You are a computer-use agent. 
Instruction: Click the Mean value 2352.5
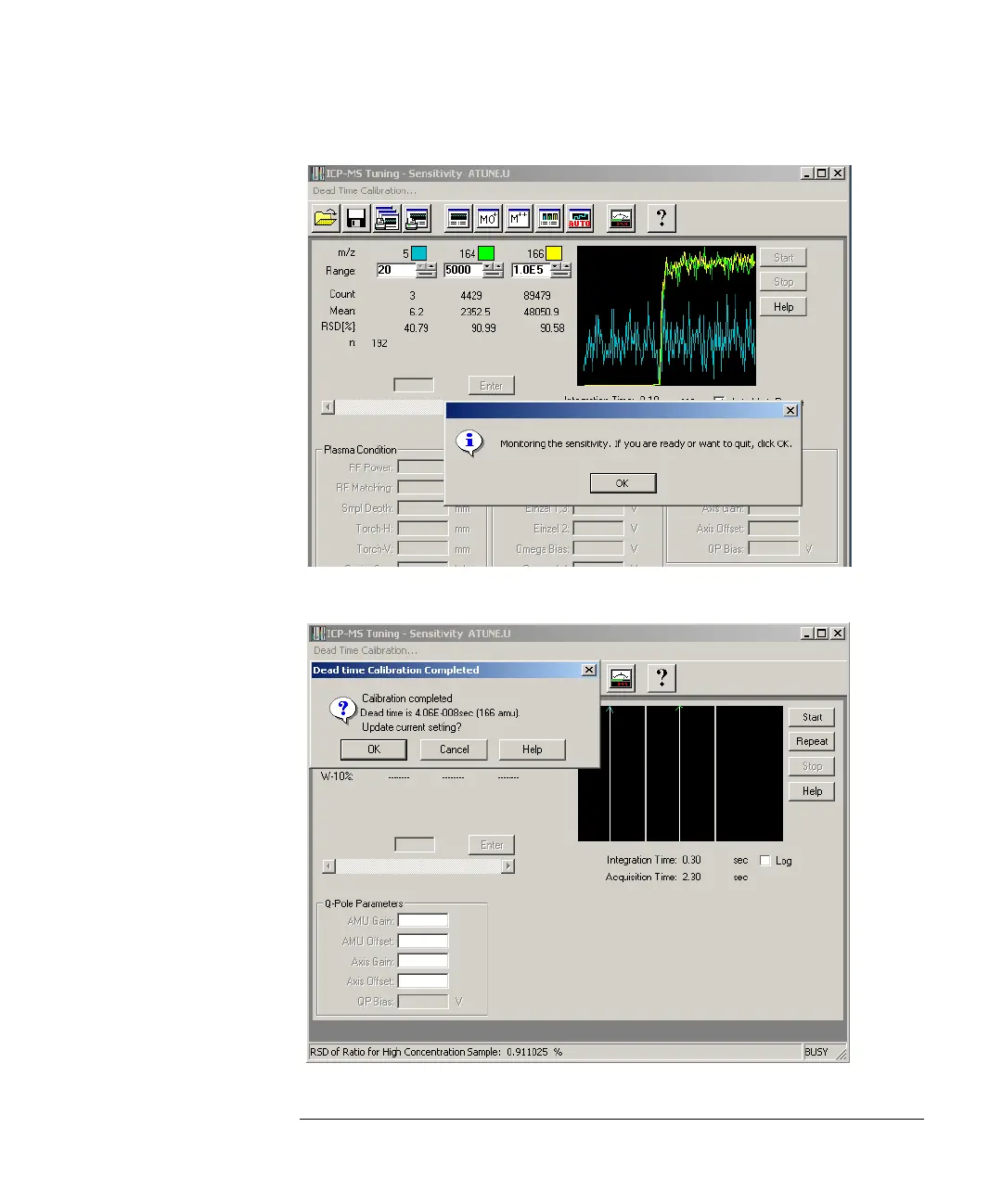(x=476, y=312)
